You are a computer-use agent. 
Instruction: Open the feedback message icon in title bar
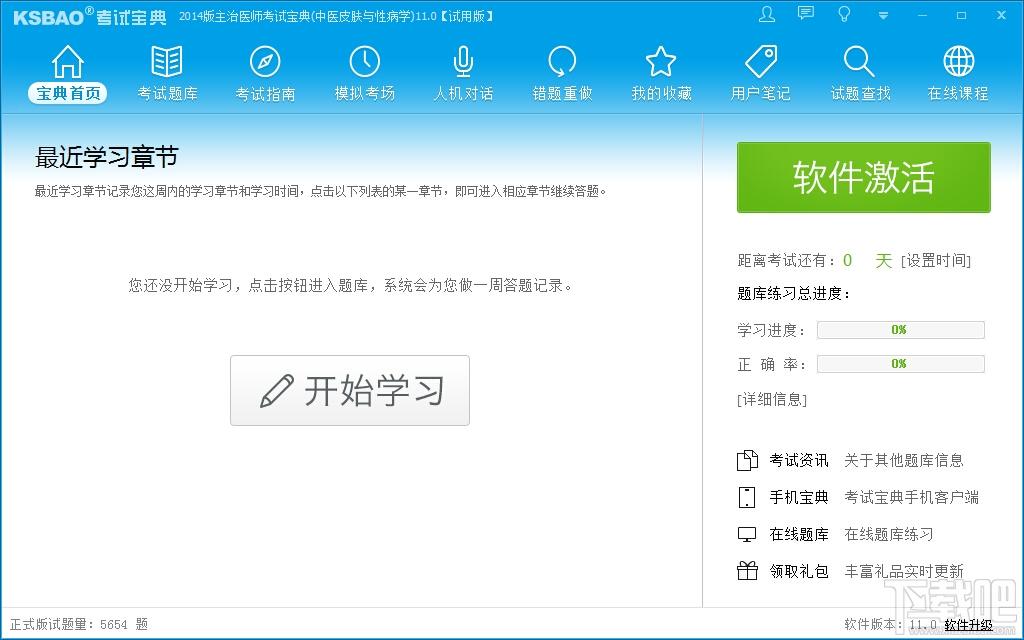[806, 14]
